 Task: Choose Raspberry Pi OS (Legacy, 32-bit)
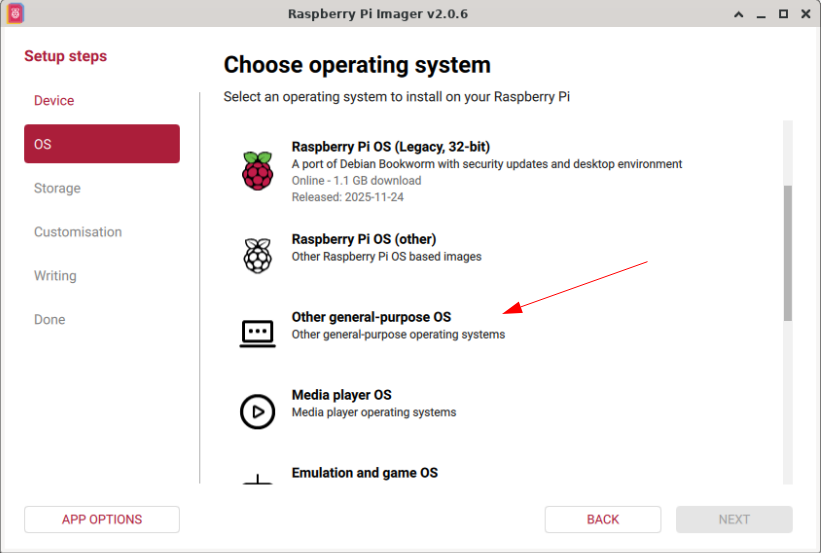tap(503, 171)
